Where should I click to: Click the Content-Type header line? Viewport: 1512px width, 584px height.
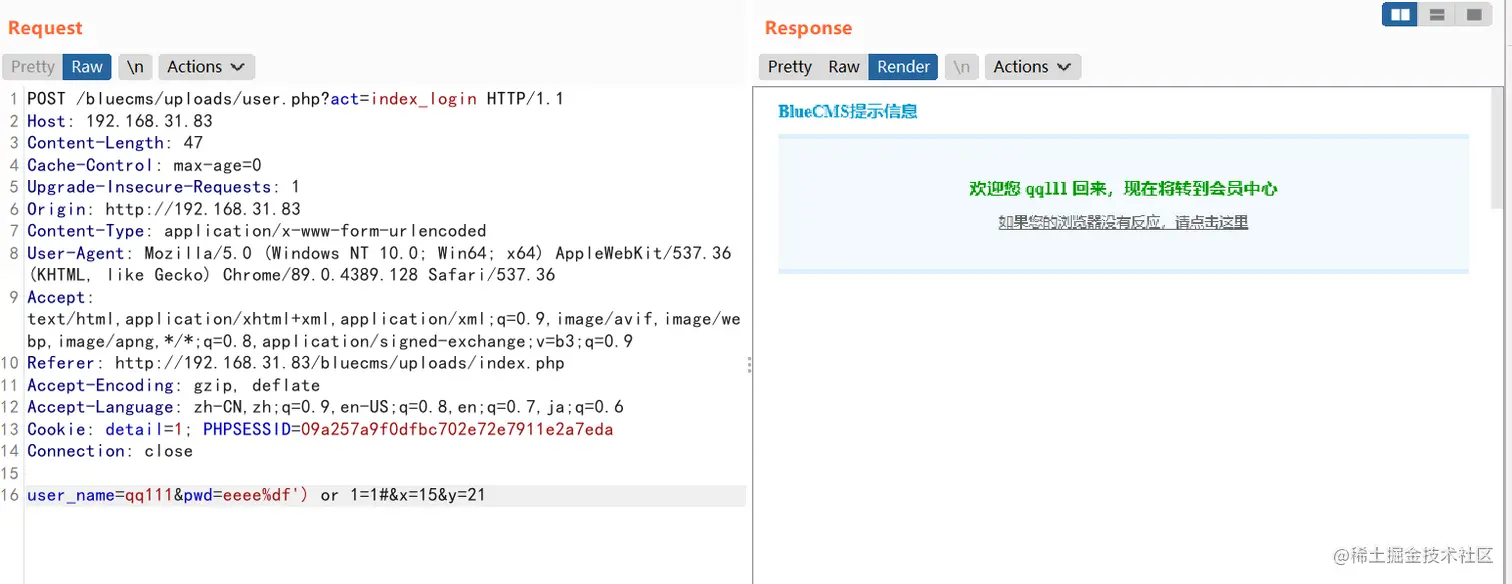click(x=257, y=231)
